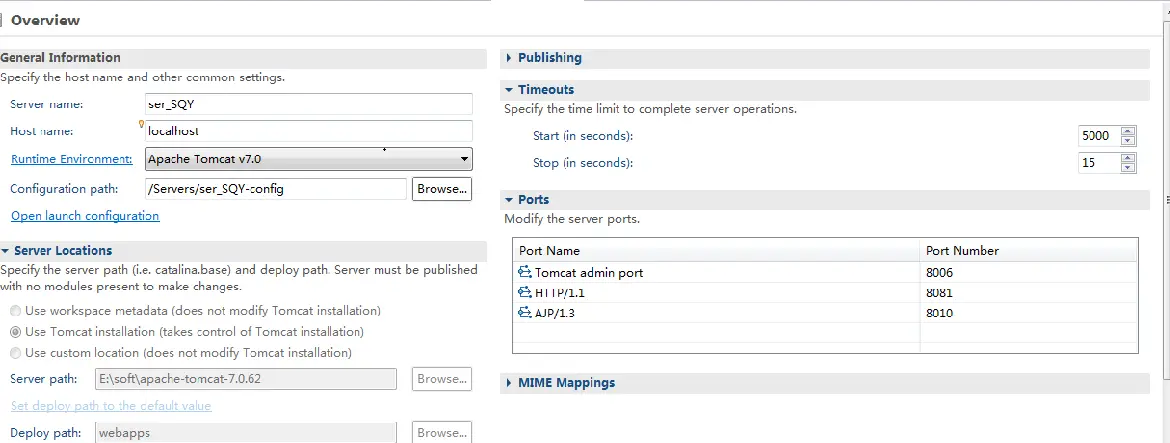Image resolution: width=1170 pixels, height=443 pixels.
Task: Select the 8081 port number cell
Action: coord(1029,292)
